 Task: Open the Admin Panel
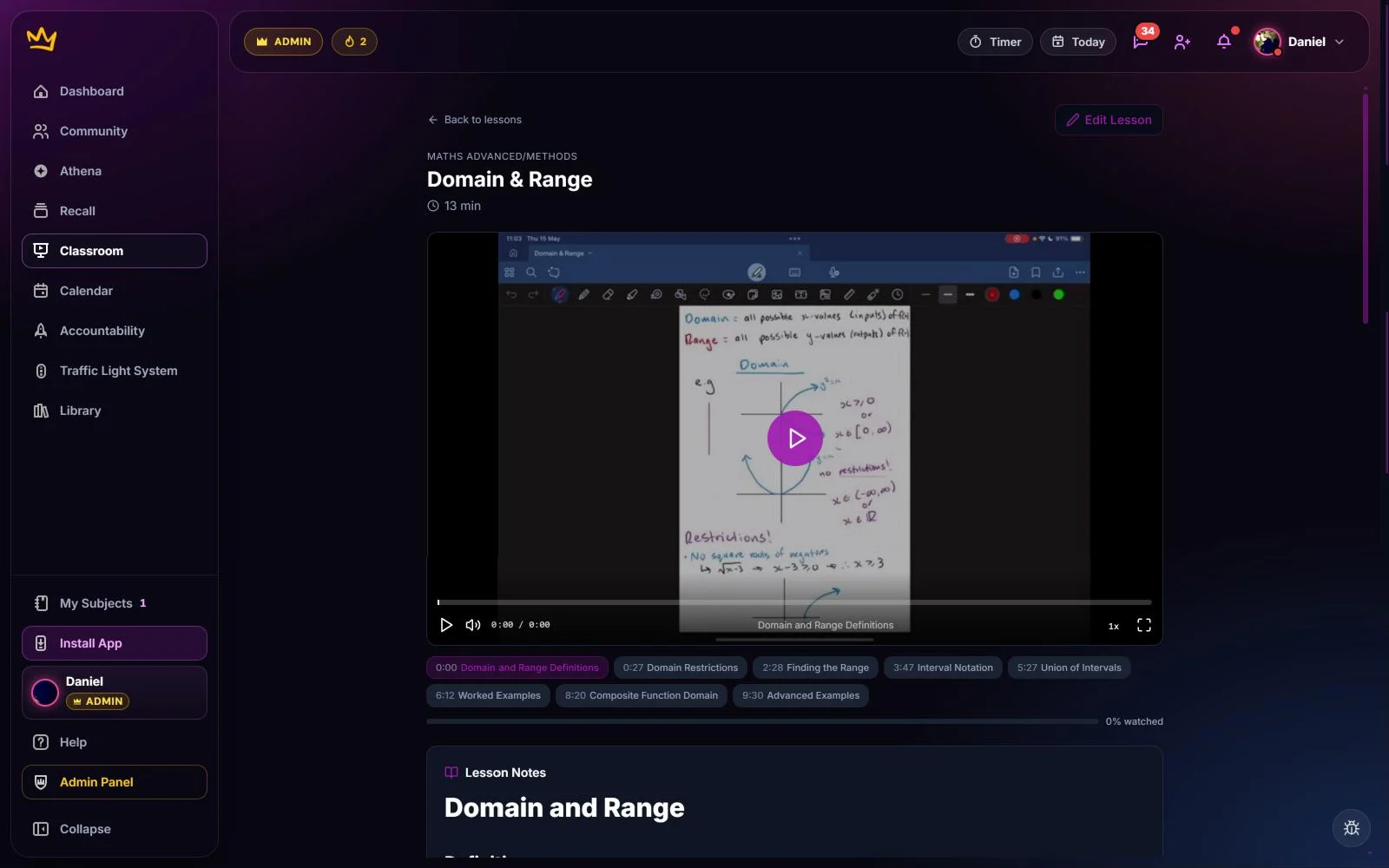point(115,782)
